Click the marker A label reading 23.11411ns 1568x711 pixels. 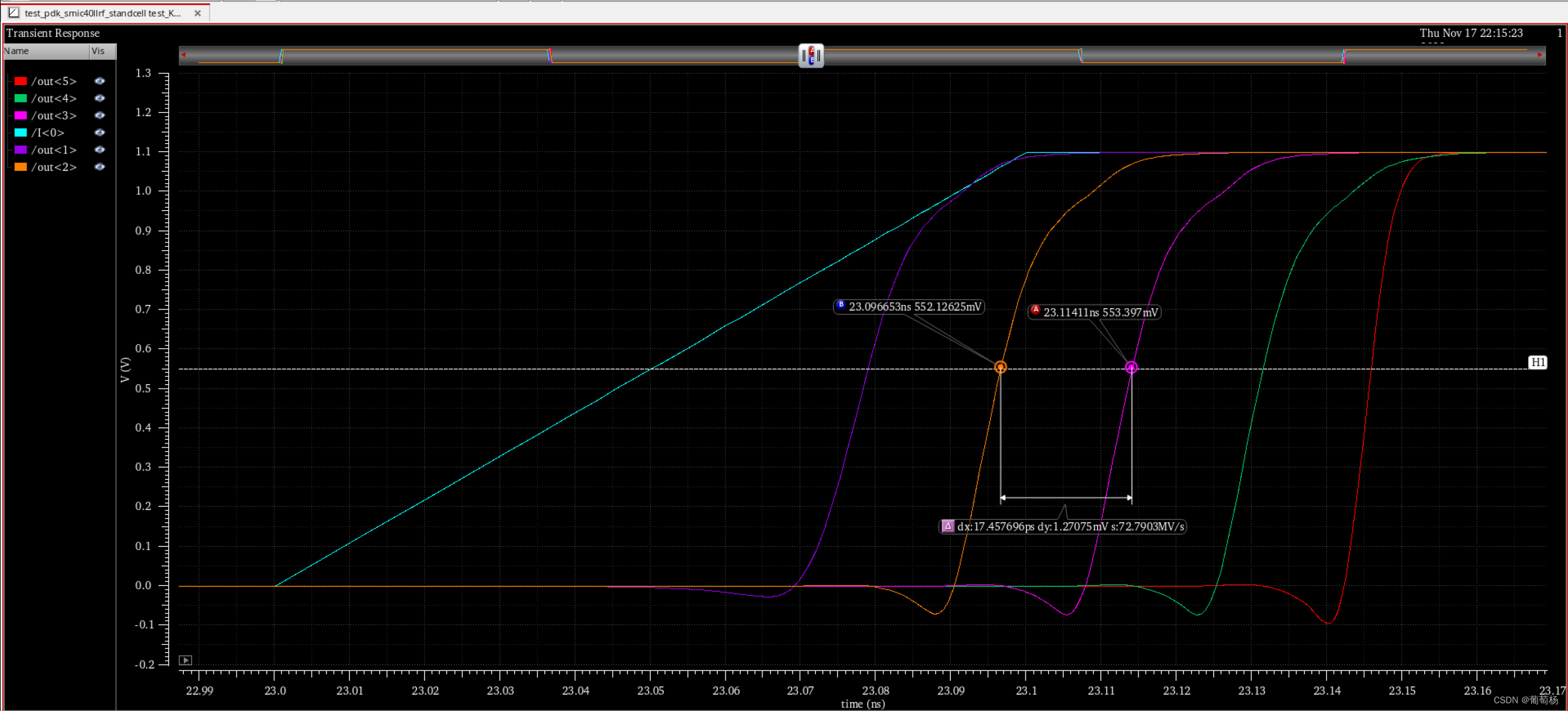(x=1095, y=313)
